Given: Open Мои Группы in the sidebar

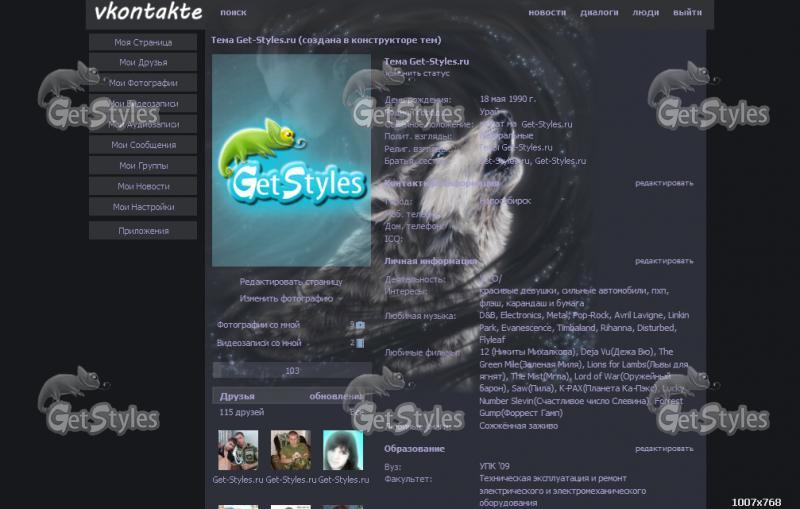Looking at the screenshot, I should pyautogui.click(x=143, y=166).
